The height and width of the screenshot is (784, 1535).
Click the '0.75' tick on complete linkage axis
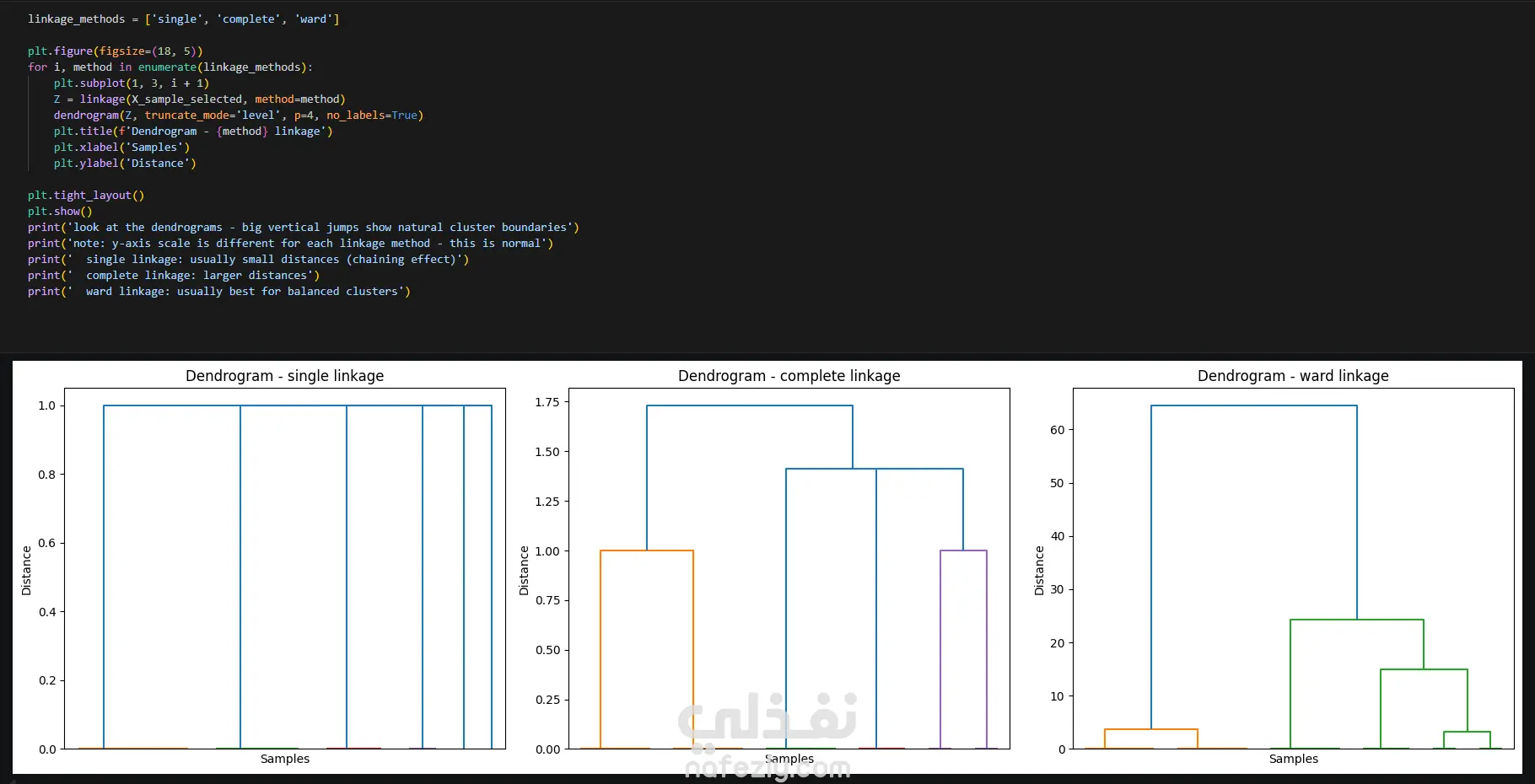coord(547,600)
